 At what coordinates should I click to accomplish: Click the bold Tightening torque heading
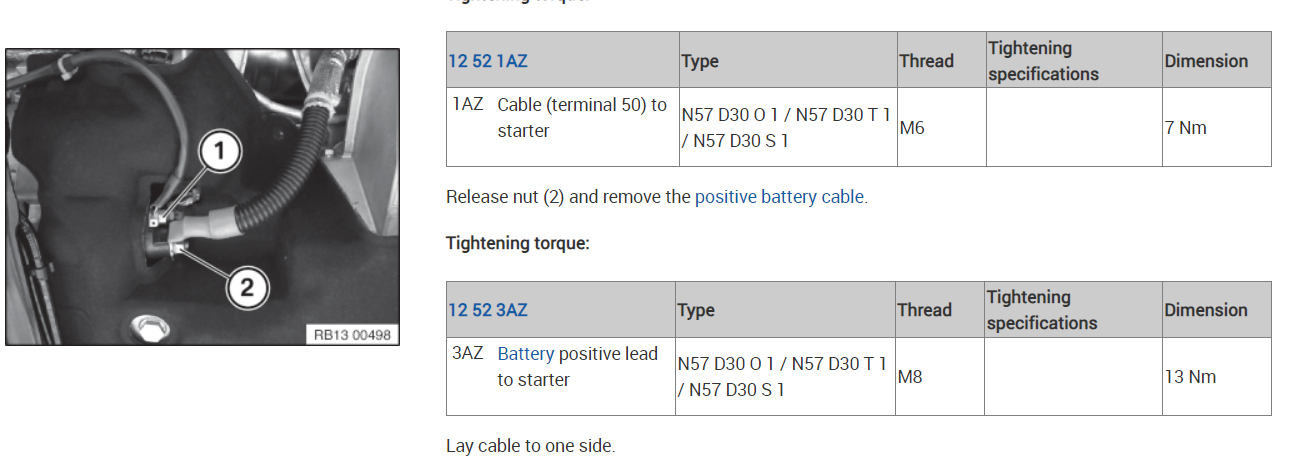point(518,243)
